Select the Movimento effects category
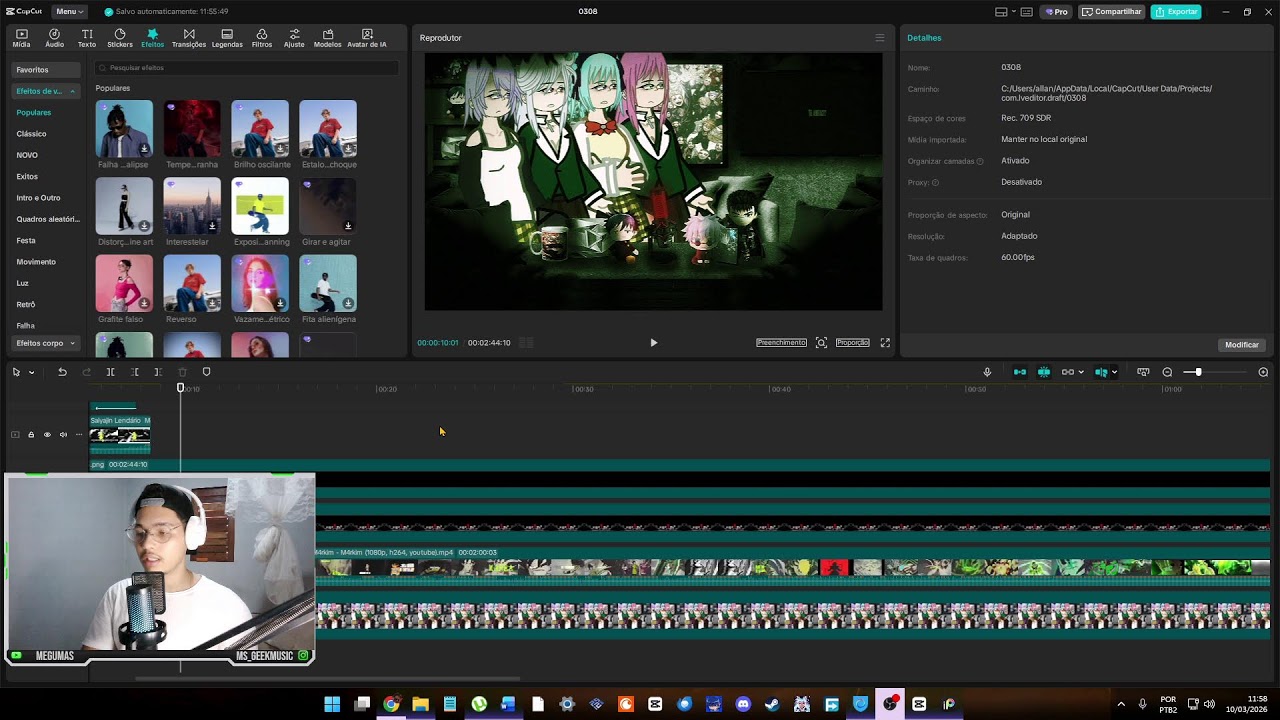 [36, 262]
